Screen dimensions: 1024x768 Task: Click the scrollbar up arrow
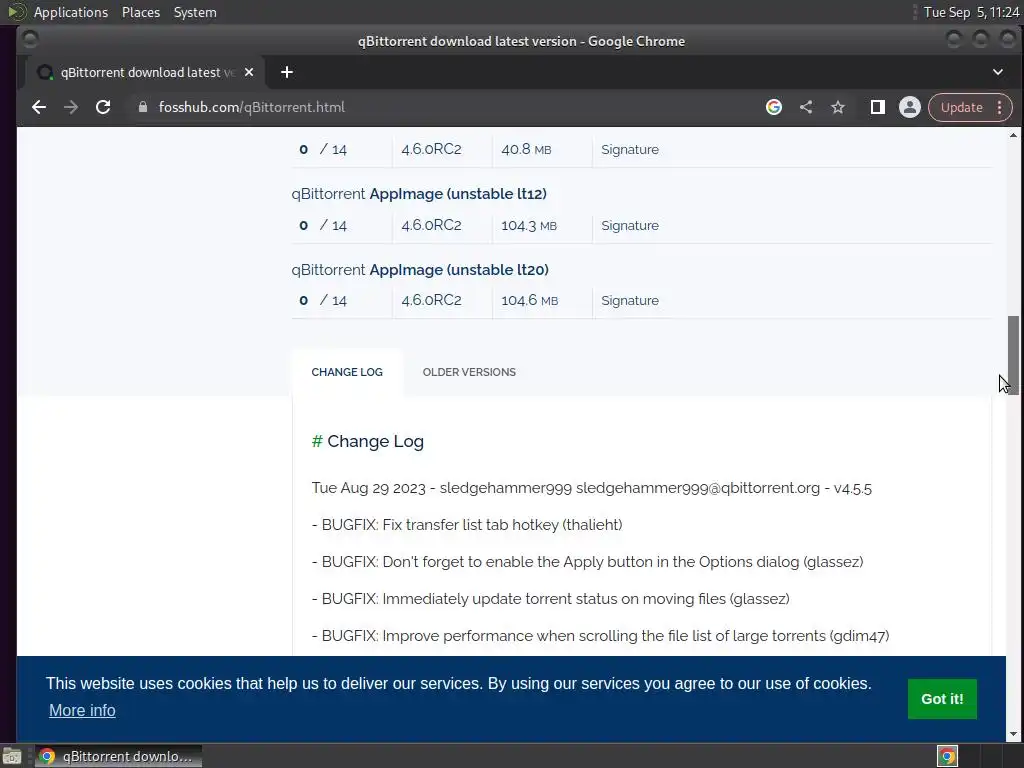pos(1013,135)
